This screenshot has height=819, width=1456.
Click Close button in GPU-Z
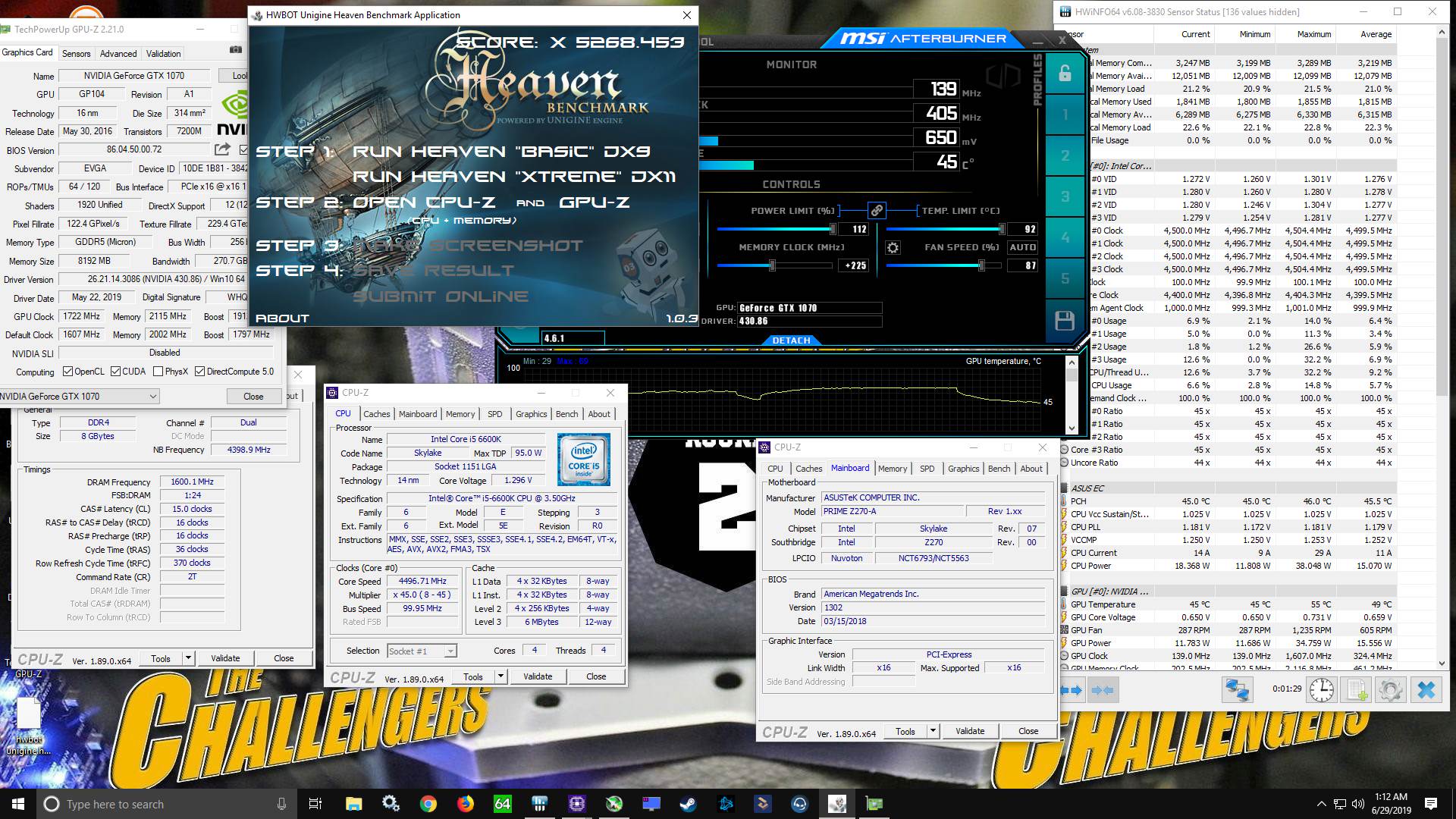253,397
